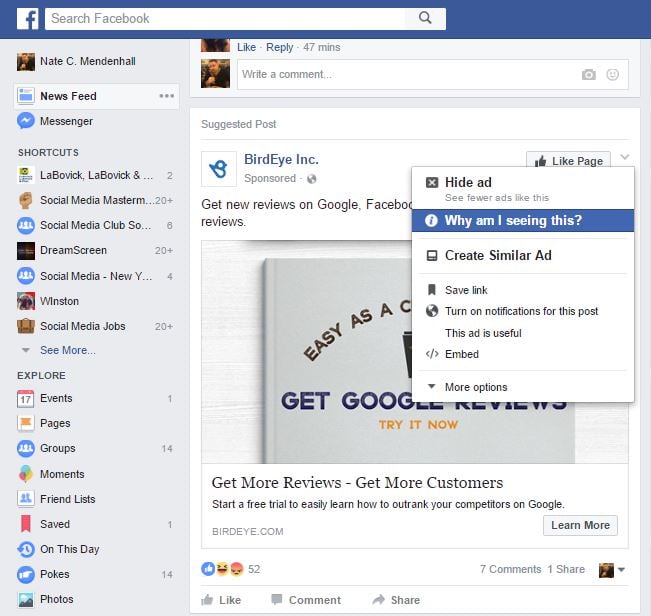Open Social Media - New Y... icon
The image size is (651, 616).
pyautogui.click(x=26, y=276)
